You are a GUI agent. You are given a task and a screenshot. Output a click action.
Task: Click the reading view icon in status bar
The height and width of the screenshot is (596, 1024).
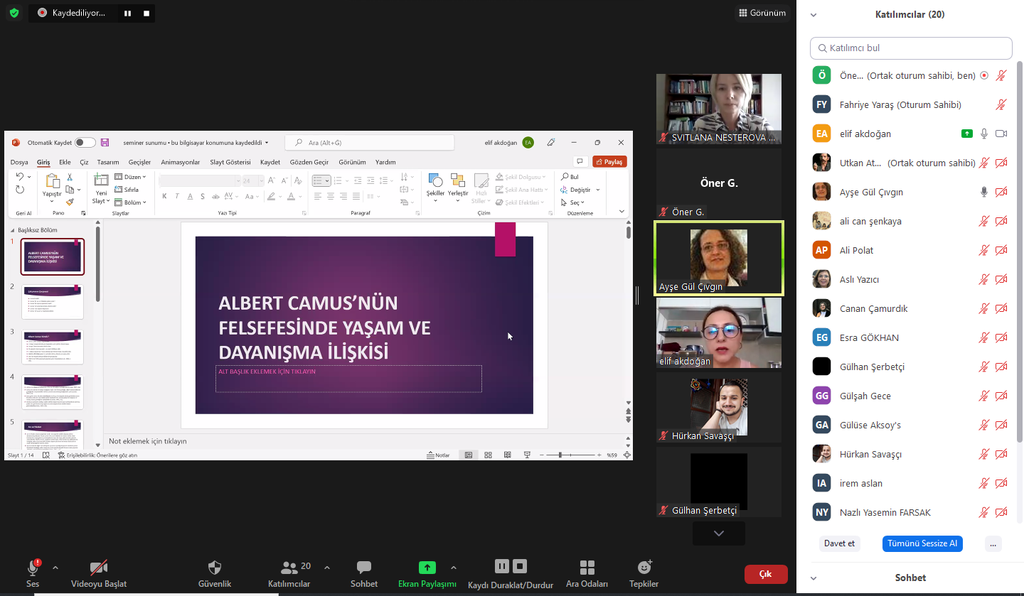click(x=507, y=455)
